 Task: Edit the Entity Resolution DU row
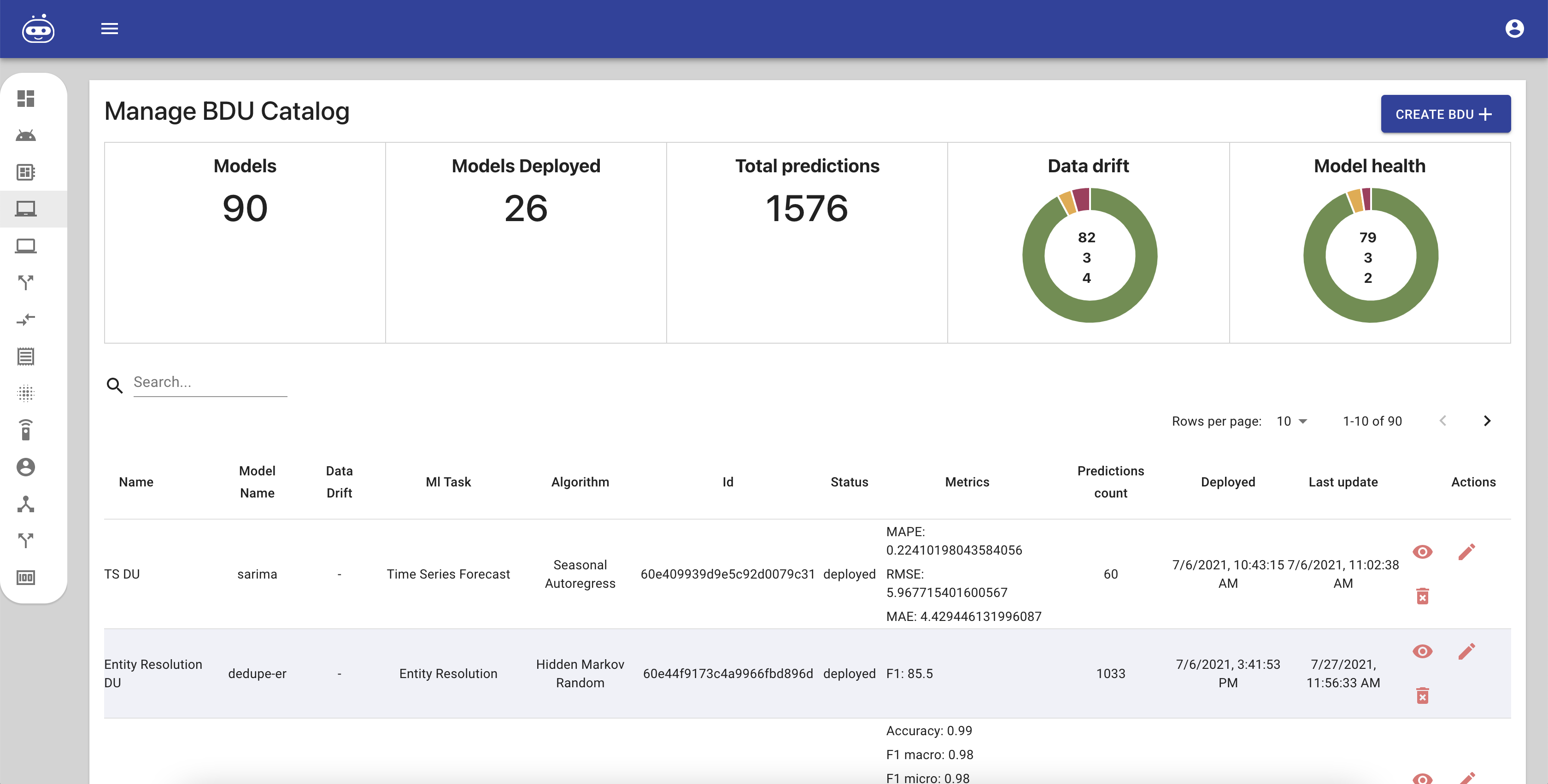click(x=1467, y=651)
